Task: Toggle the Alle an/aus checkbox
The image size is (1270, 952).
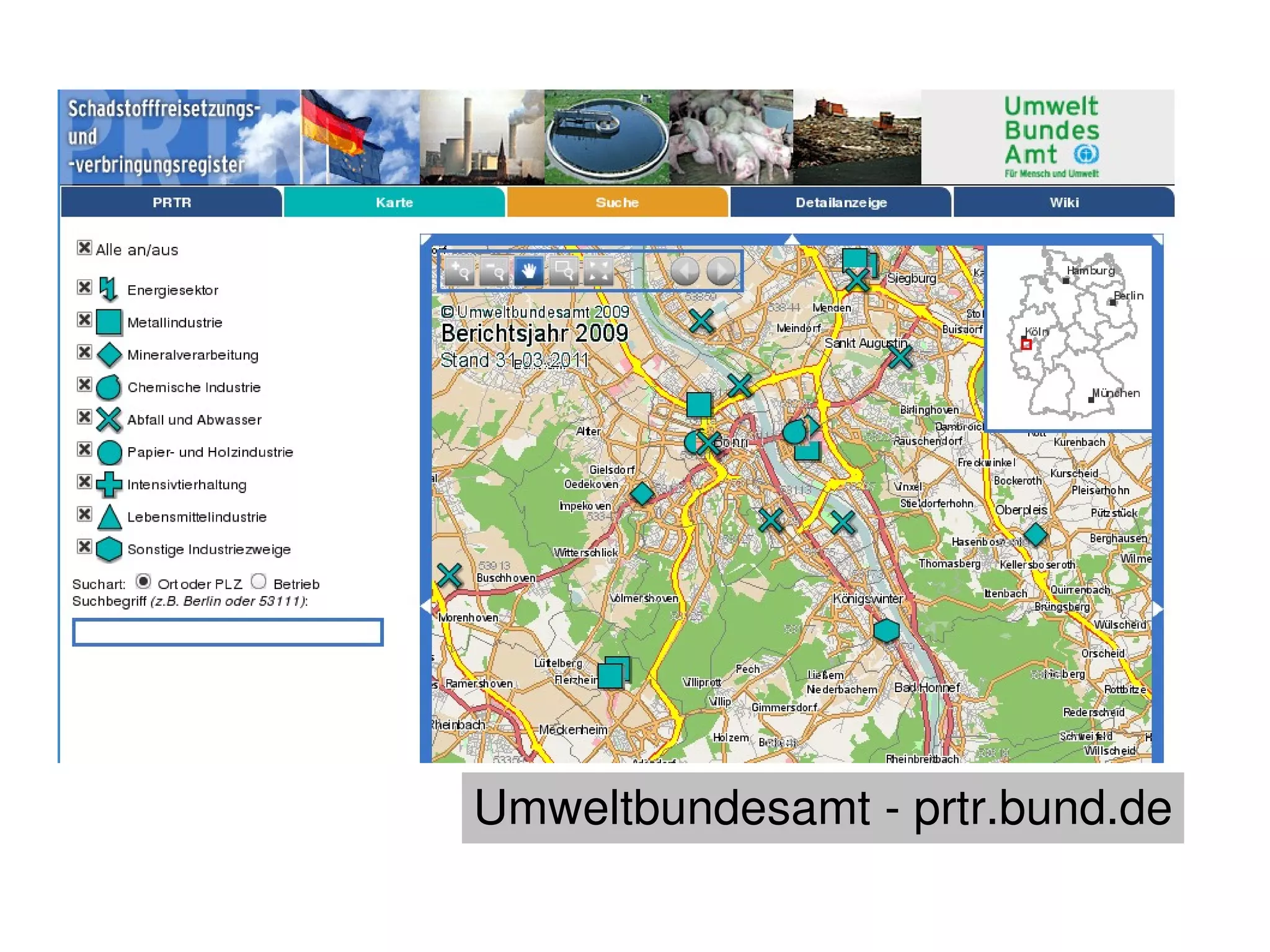Action: point(84,247)
